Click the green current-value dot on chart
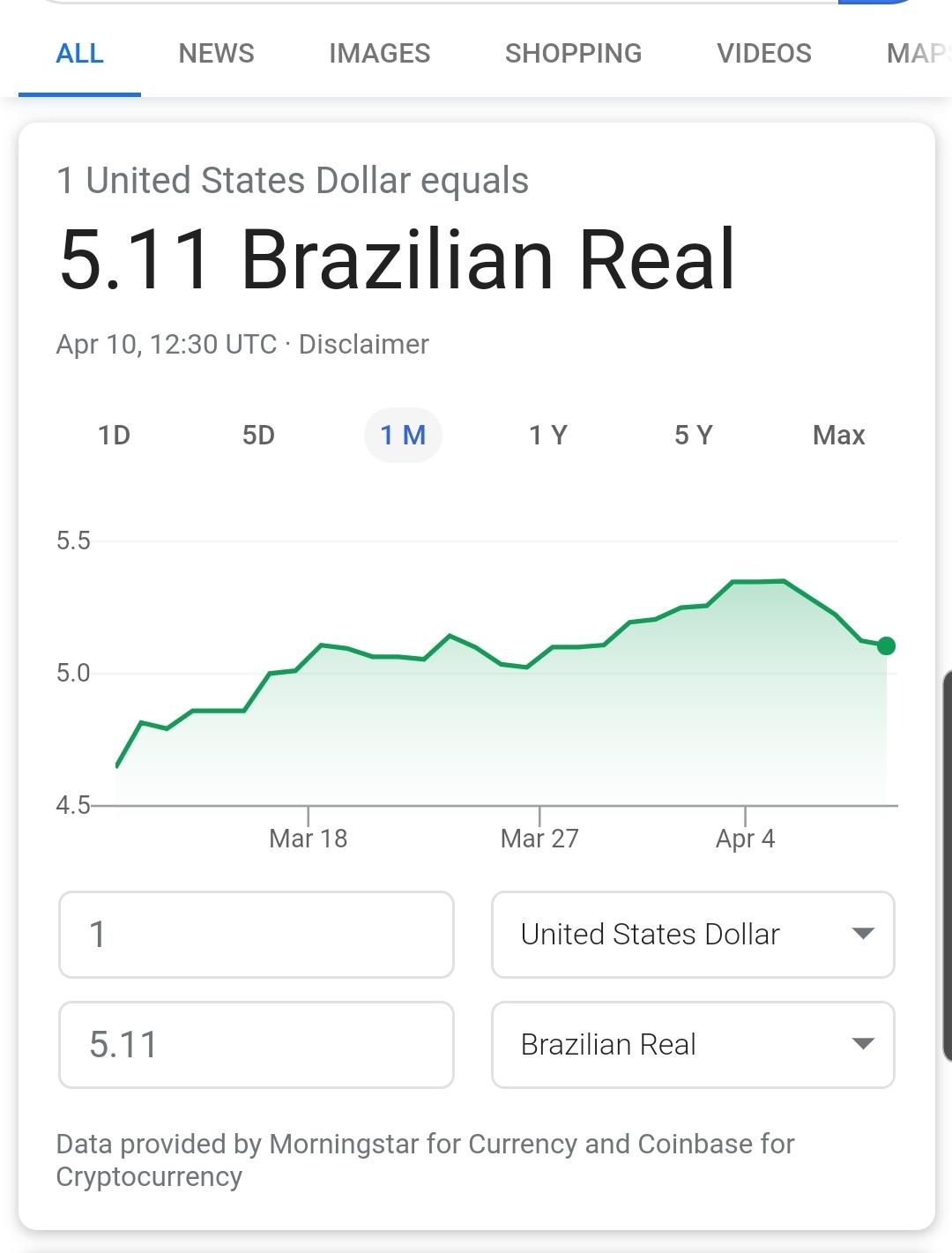 click(887, 646)
